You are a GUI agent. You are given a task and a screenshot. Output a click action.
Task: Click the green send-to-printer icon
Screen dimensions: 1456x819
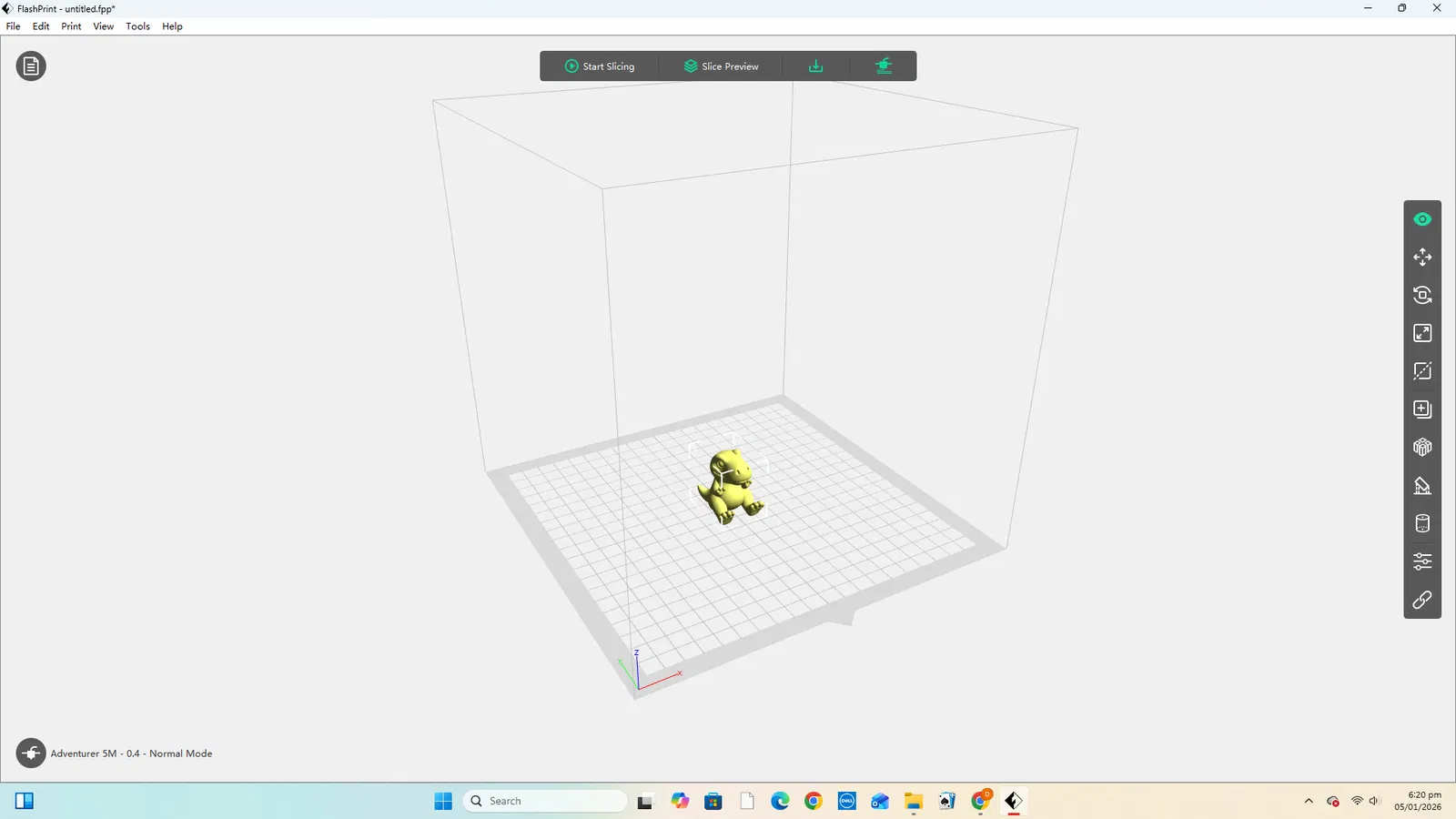884,66
